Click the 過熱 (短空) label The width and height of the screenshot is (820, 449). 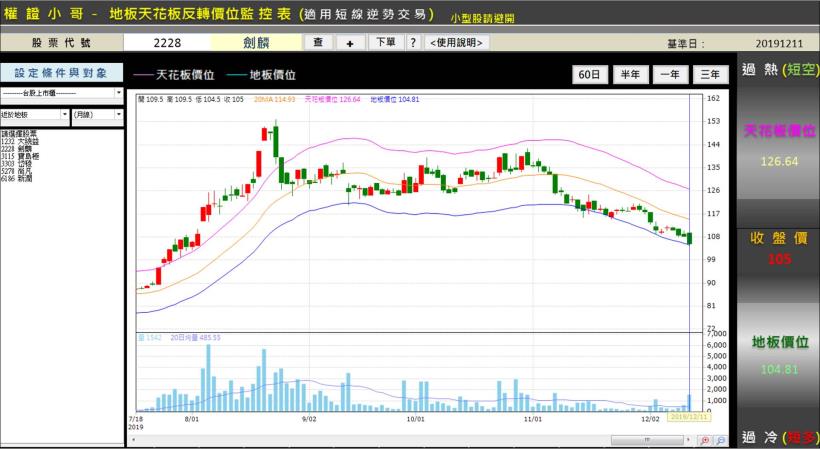(x=779, y=70)
